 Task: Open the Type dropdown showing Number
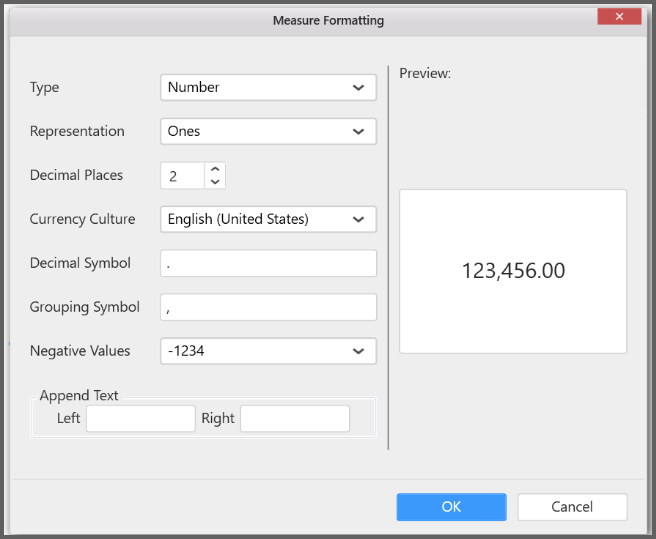pos(267,88)
